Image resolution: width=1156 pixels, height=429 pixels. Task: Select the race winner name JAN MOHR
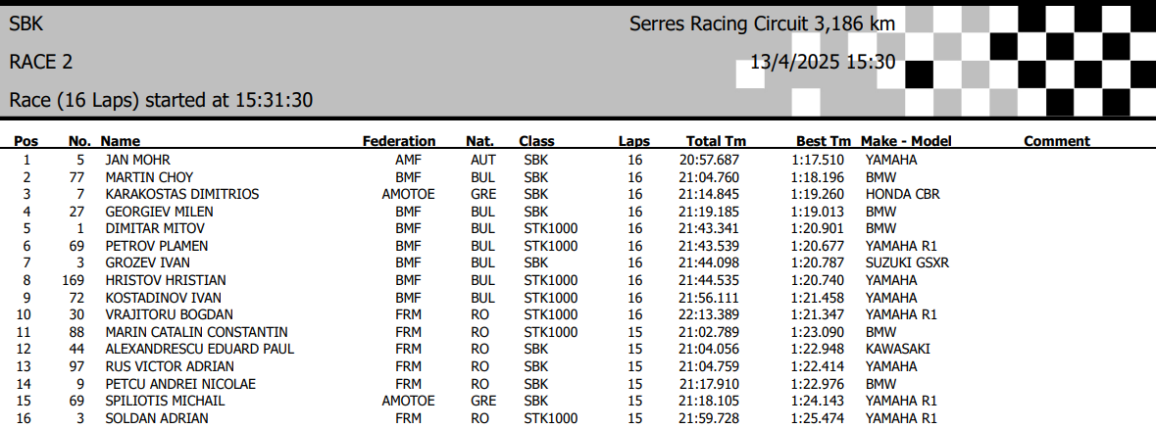(x=138, y=160)
